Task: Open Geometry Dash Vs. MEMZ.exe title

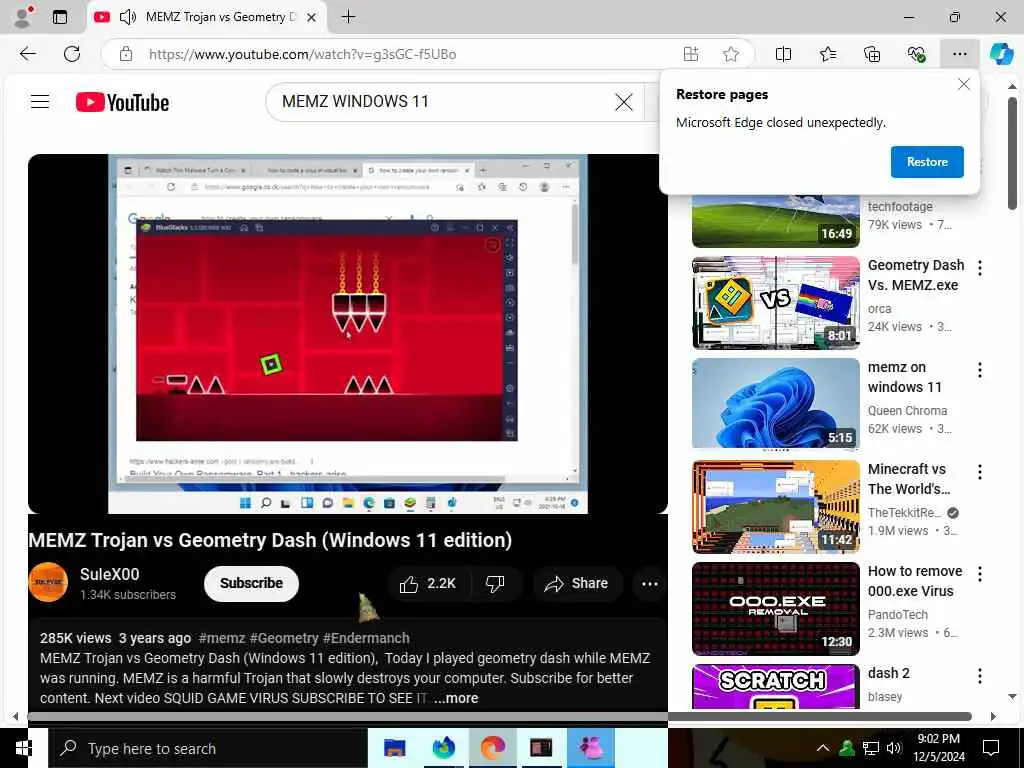Action: (x=916, y=275)
